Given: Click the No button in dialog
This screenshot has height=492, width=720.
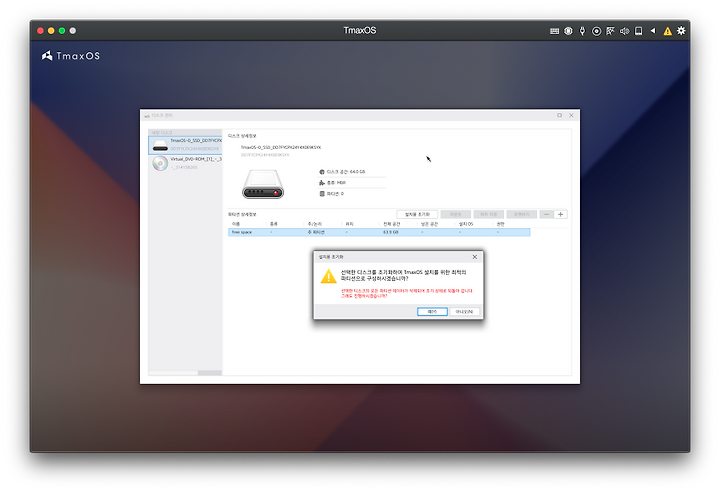Looking at the screenshot, I should pyautogui.click(x=465, y=311).
